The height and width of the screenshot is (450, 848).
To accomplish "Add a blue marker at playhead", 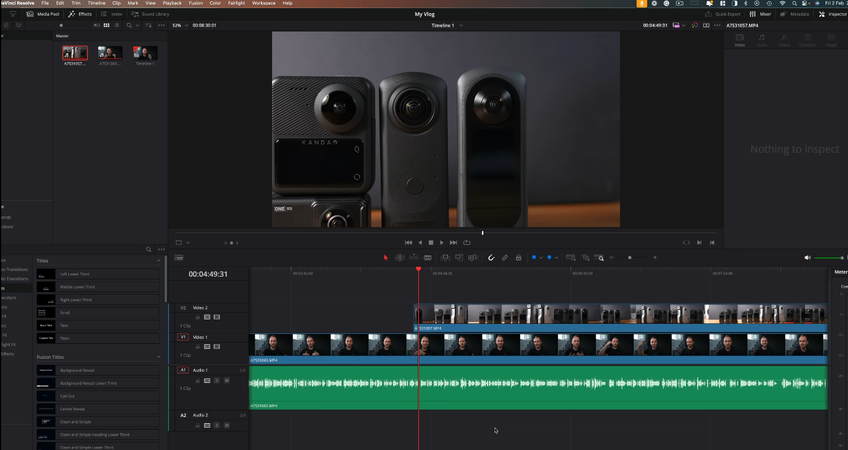I will click(x=549, y=258).
